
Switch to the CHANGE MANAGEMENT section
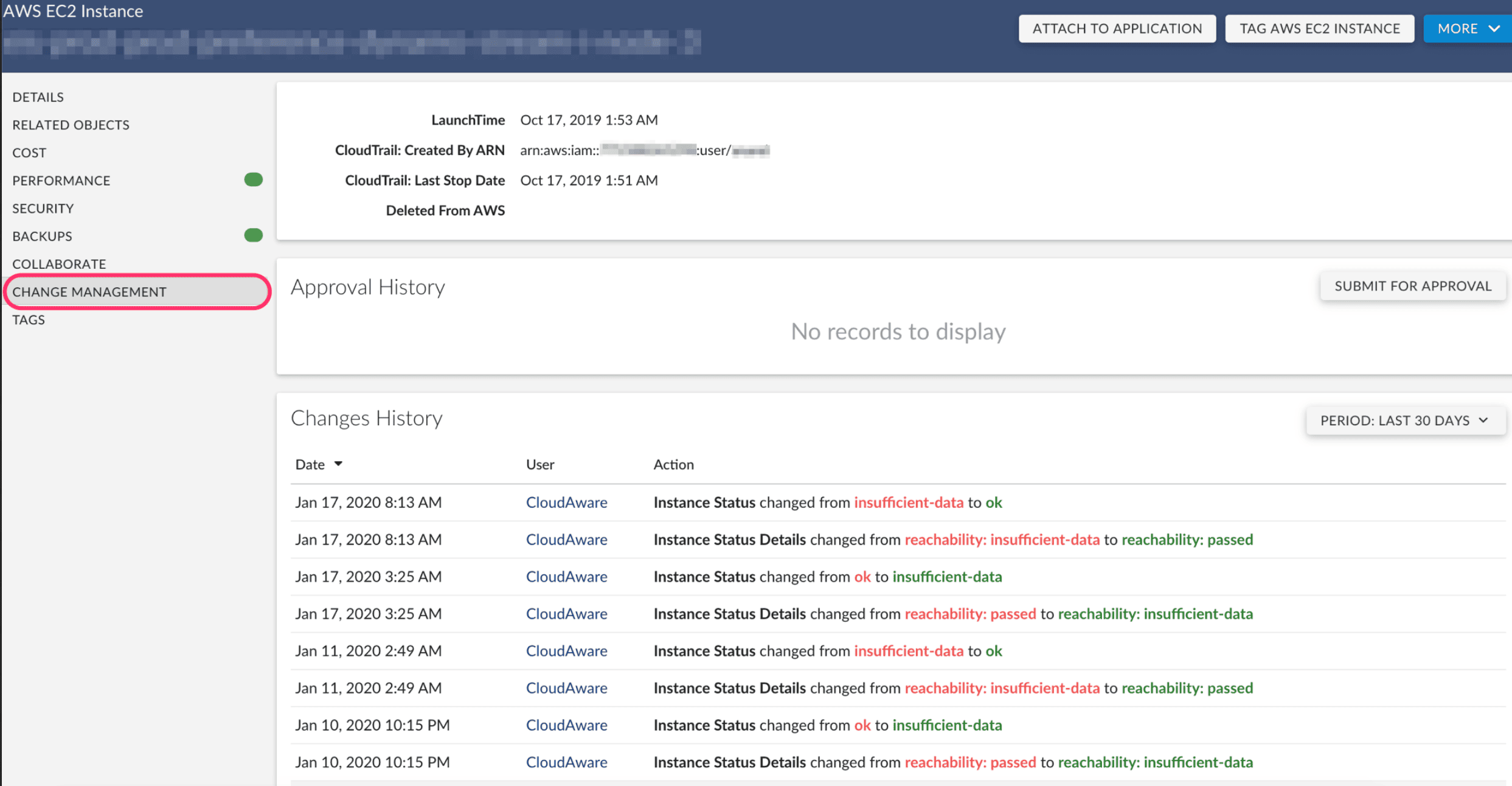click(89, 291)
